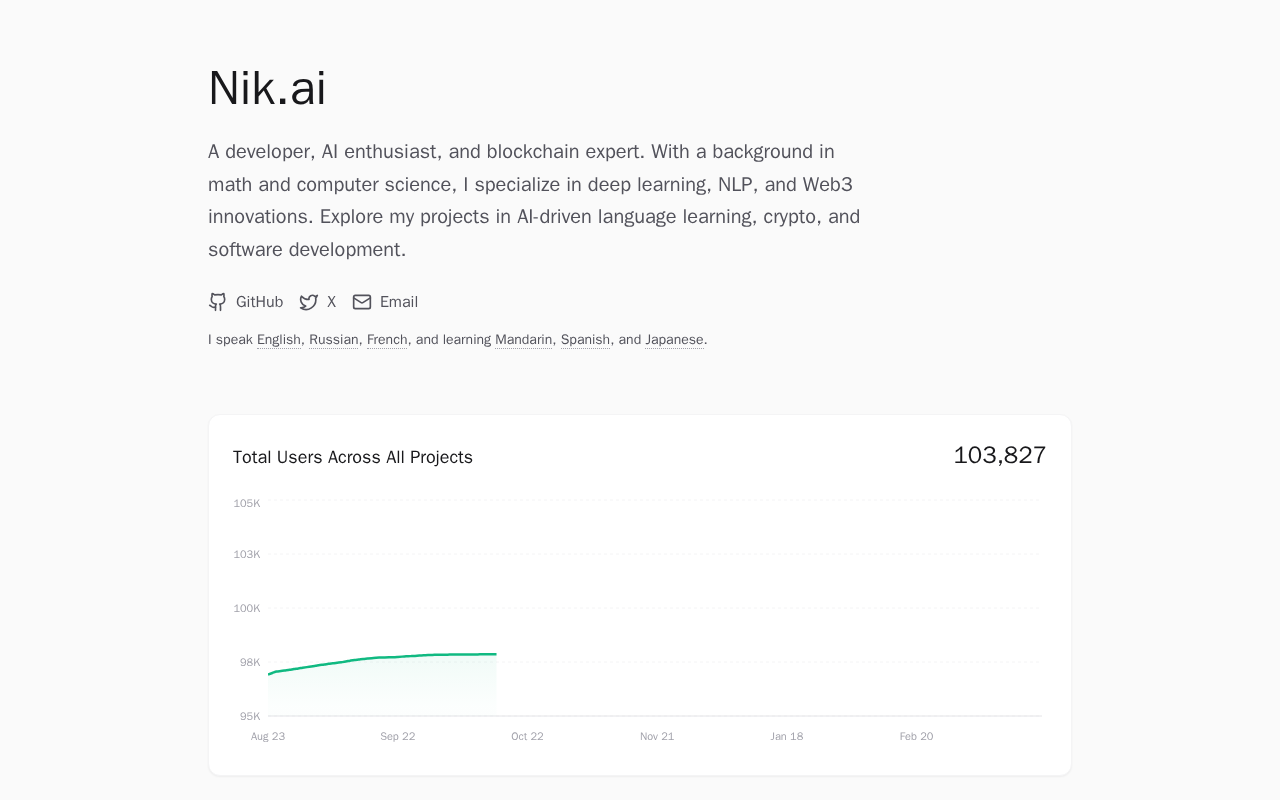Click the Nik.ai page heading
This screenshot has height=800, width=1280.
point(267,88)
